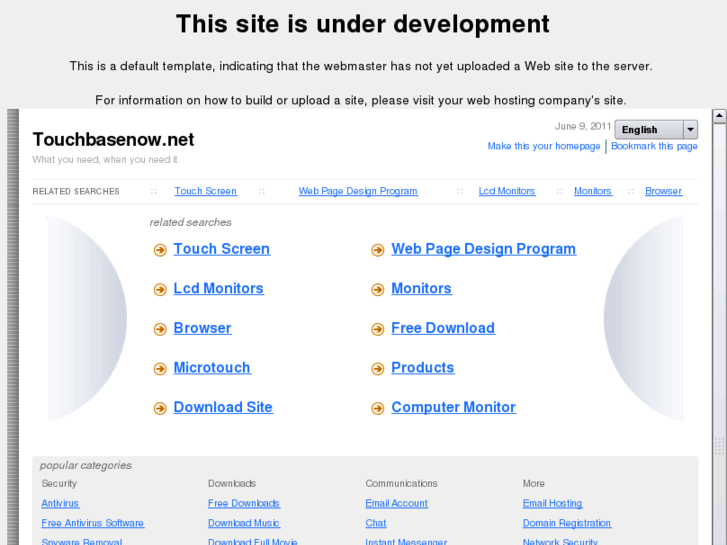Click the arrow icon beside Browser
The width and height of the screenshot is (727, 545).
click(160, 329)
